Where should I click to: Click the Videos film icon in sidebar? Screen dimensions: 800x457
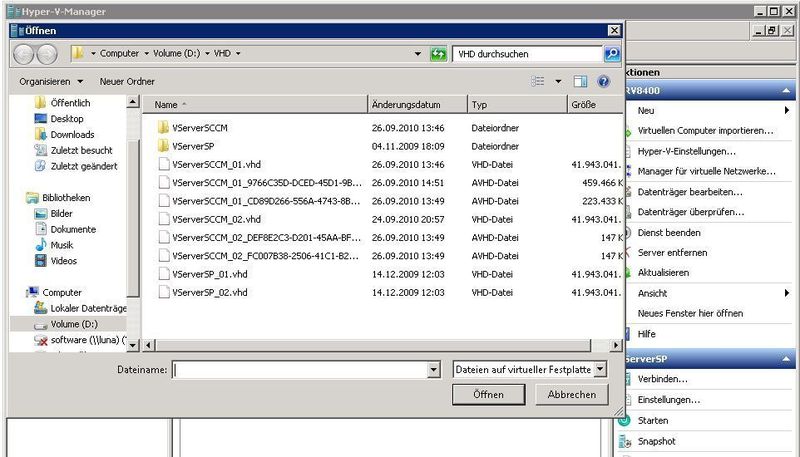pos(41,261)
